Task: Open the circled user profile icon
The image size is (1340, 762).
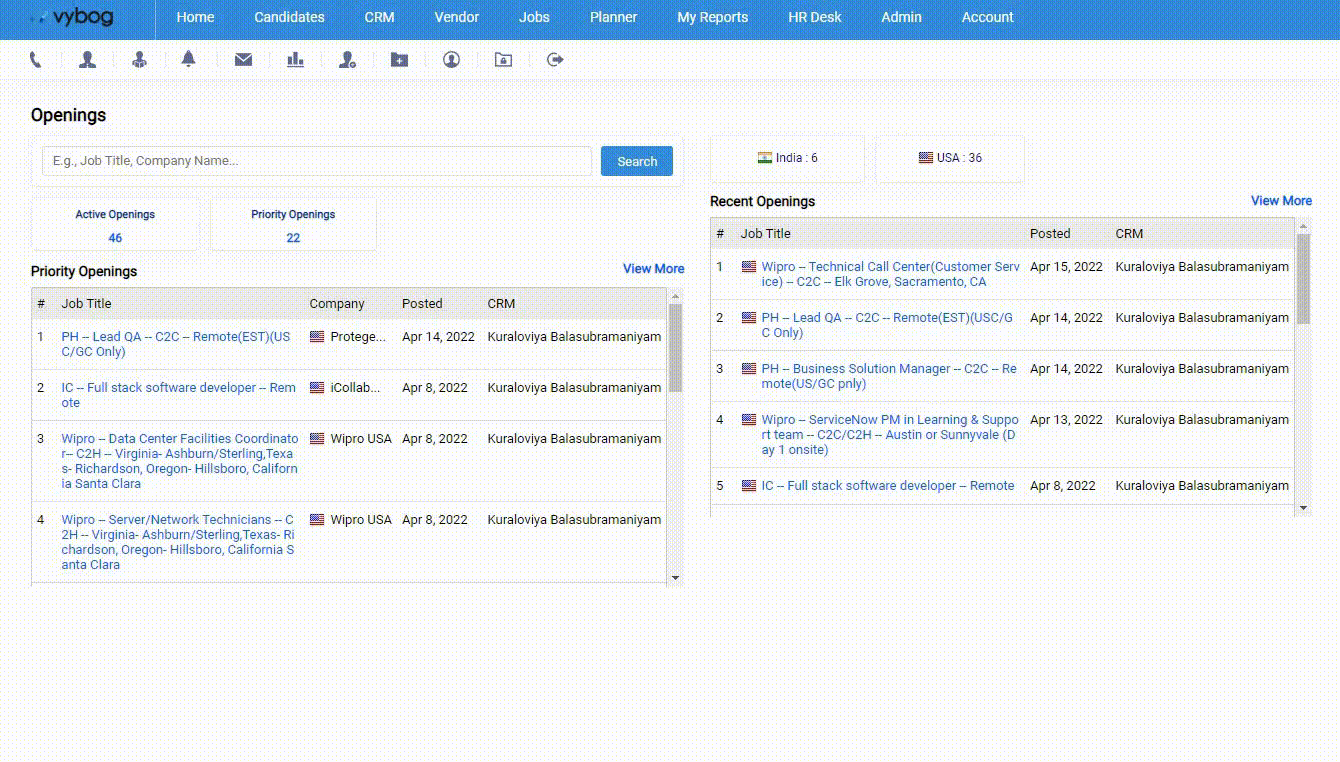Action: point(451,60)
